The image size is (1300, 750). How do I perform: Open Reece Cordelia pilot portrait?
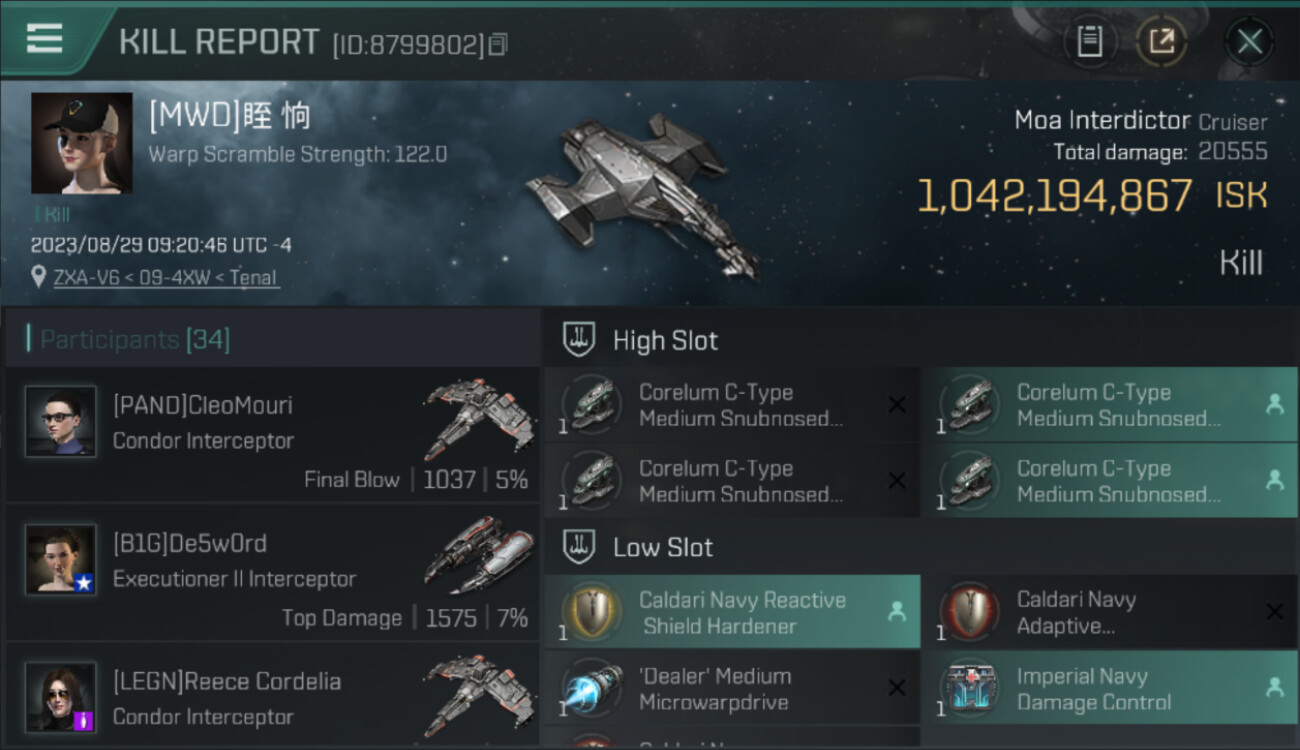61,697
